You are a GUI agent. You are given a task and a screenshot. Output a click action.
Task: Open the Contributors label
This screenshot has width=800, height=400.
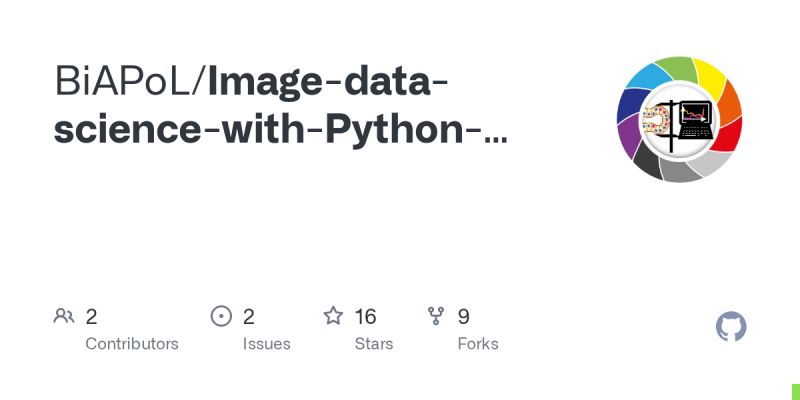132,344
